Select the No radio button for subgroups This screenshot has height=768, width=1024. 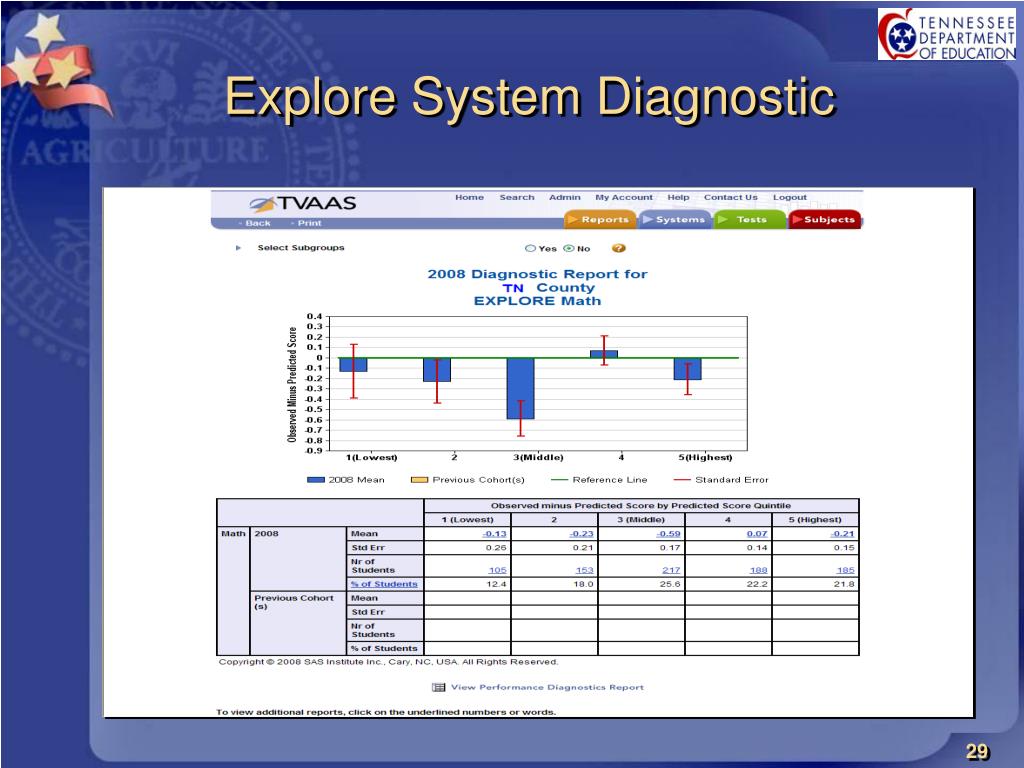pos(568,248)
